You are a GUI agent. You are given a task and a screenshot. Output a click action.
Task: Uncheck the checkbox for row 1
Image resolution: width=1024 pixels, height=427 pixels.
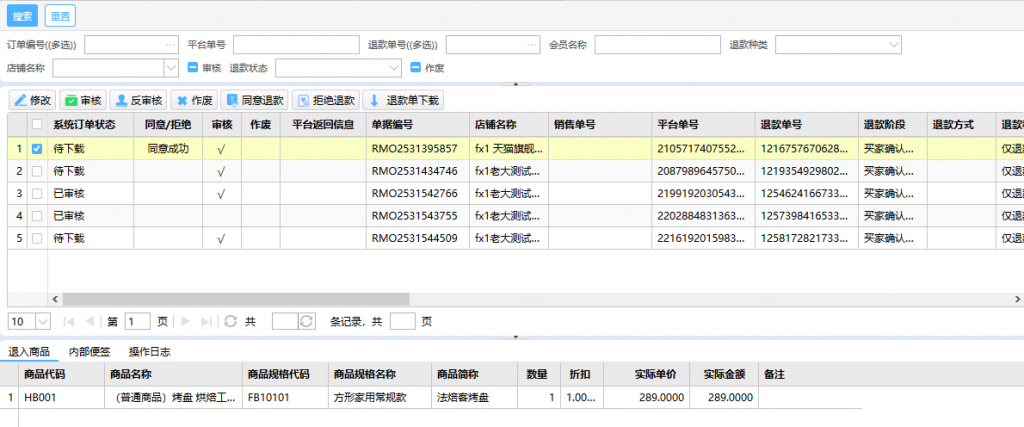click(x=37, y=148)
